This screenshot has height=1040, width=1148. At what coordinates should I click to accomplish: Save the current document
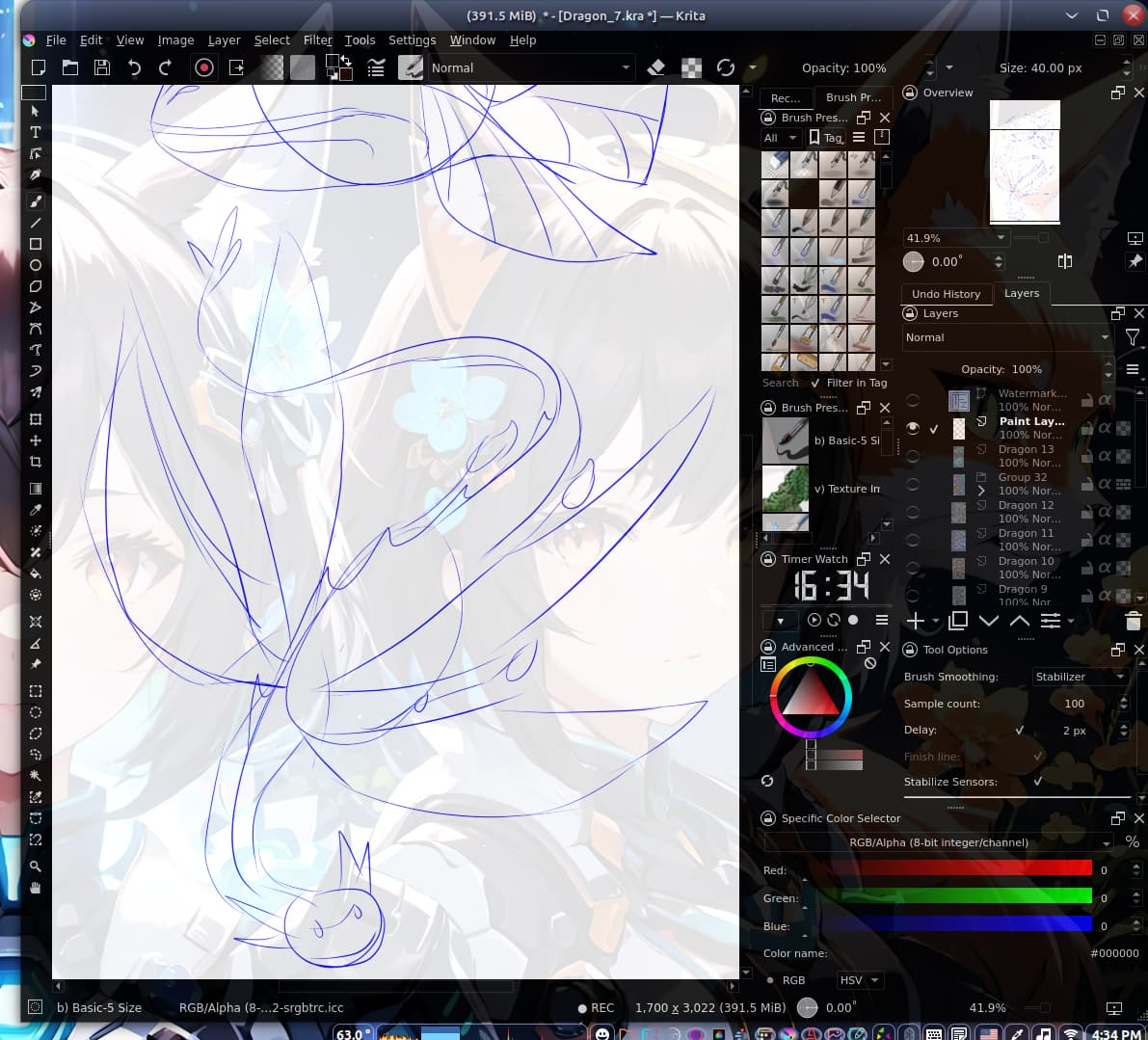point(102,68)
